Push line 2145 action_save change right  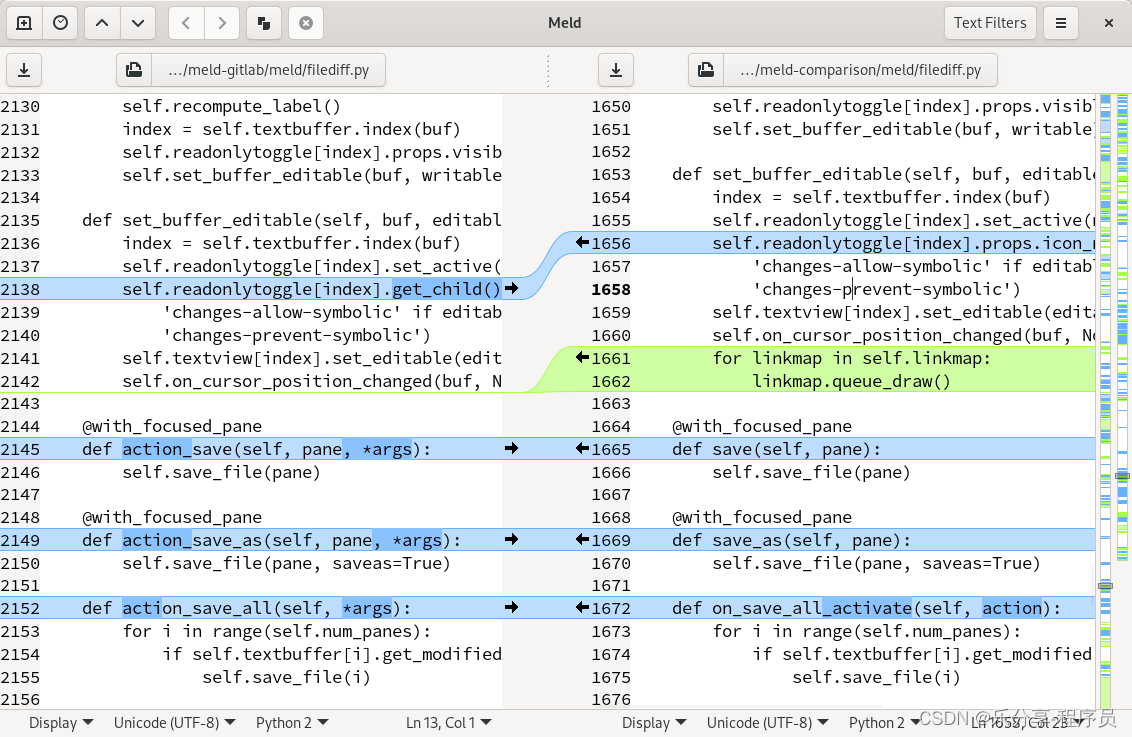pos(512,449)
